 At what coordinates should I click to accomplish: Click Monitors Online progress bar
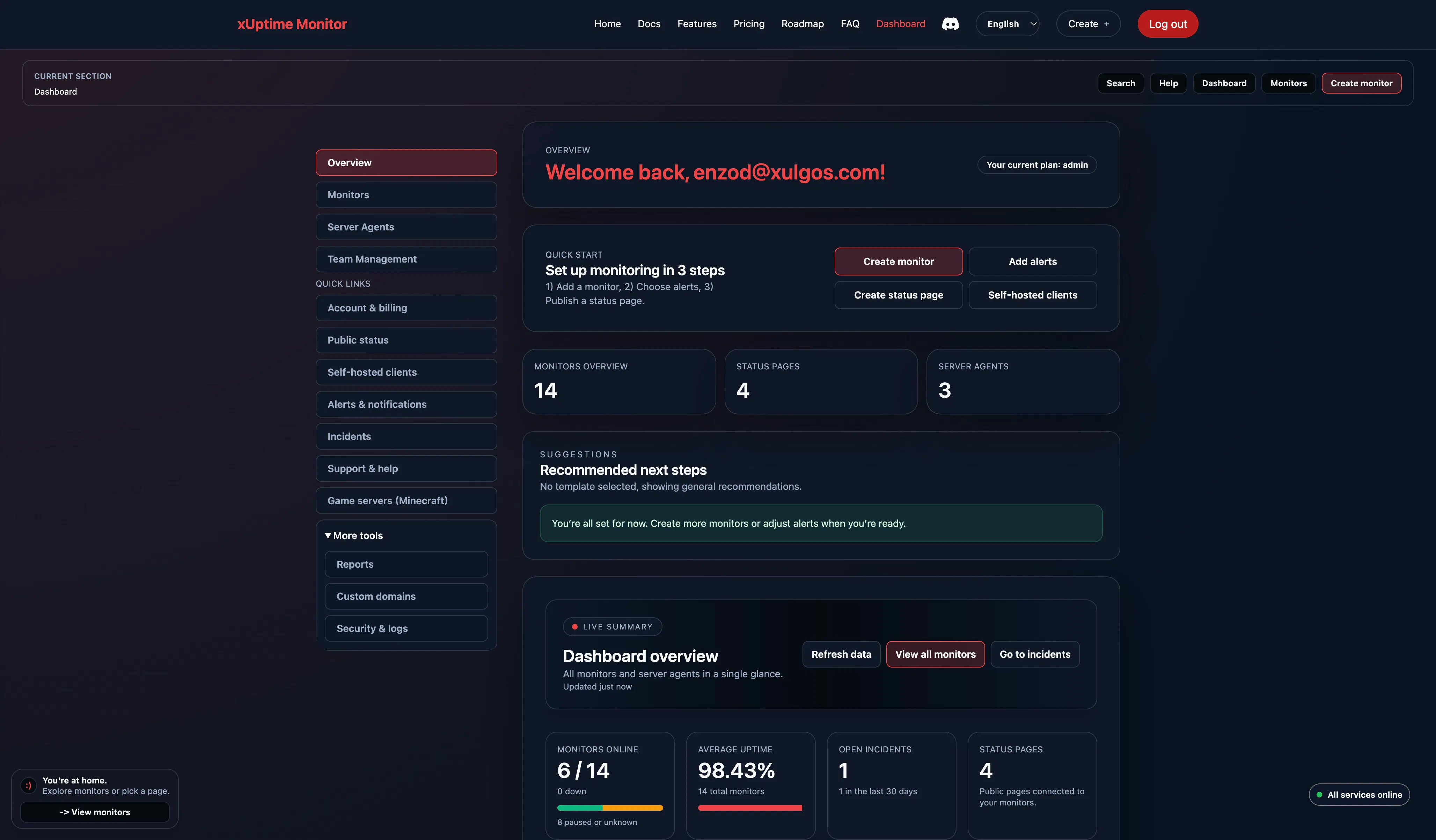tap(610, 808)
